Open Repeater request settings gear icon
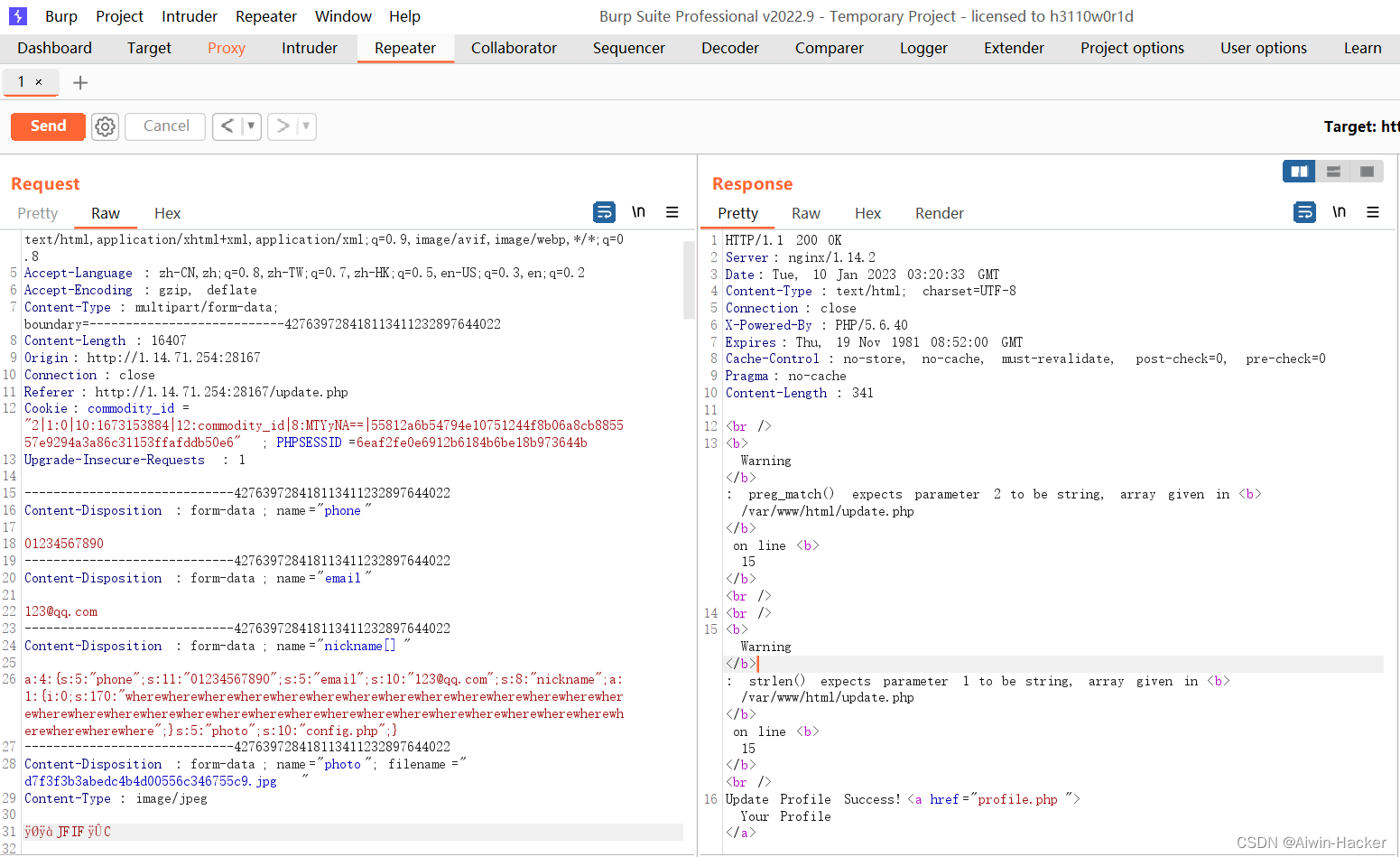This screenshot has width=1400, height=857. tap(106, 126)
